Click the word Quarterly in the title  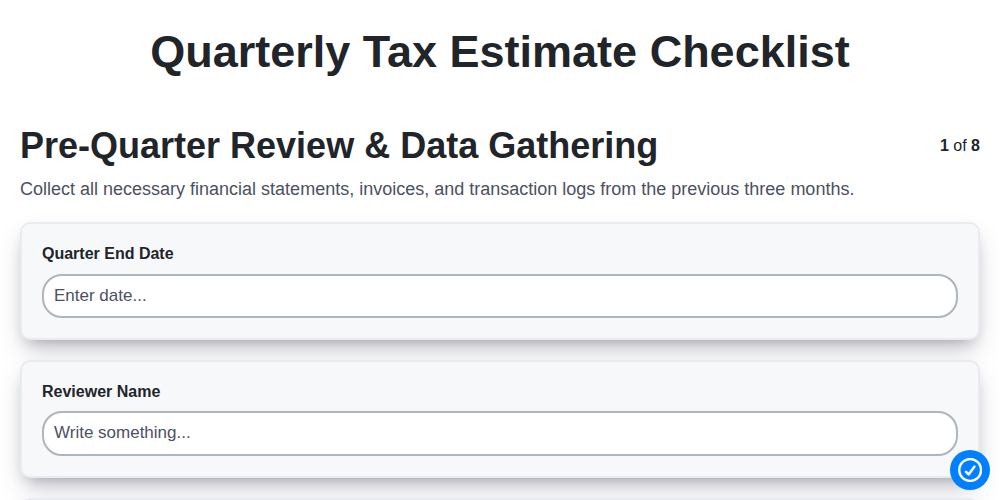coord(249,54)
